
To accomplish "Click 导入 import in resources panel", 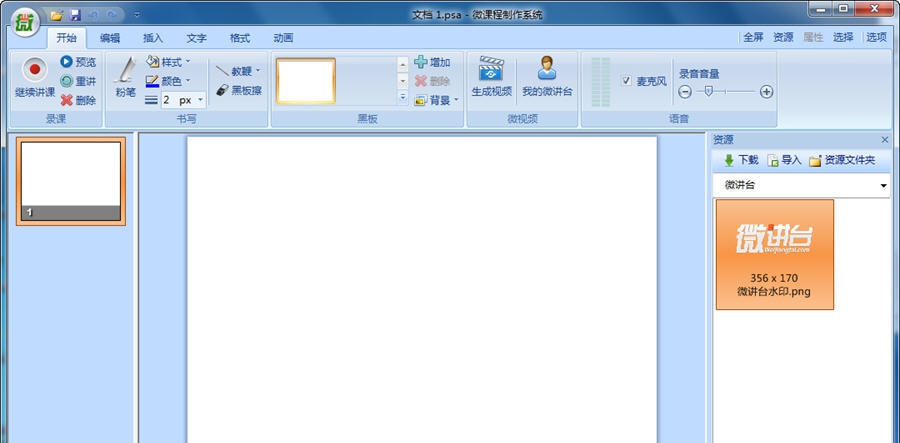I will pyautogui.click(x=784, y=161).
